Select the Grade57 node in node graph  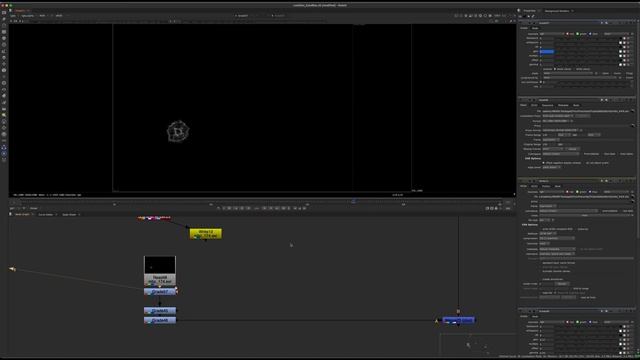(x=160, y=292)
